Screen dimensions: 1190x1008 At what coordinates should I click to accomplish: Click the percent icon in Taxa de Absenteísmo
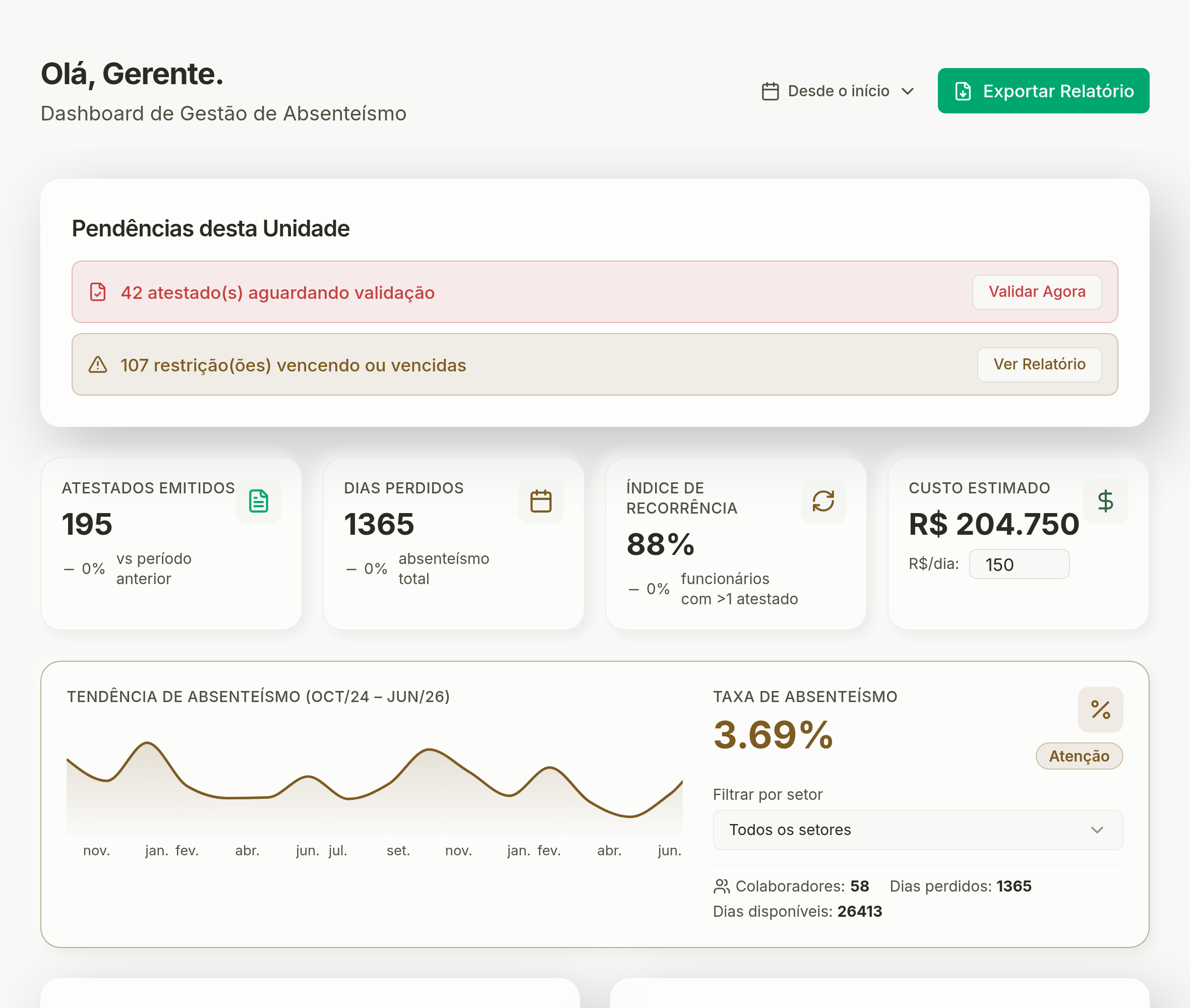point(1100,710)
